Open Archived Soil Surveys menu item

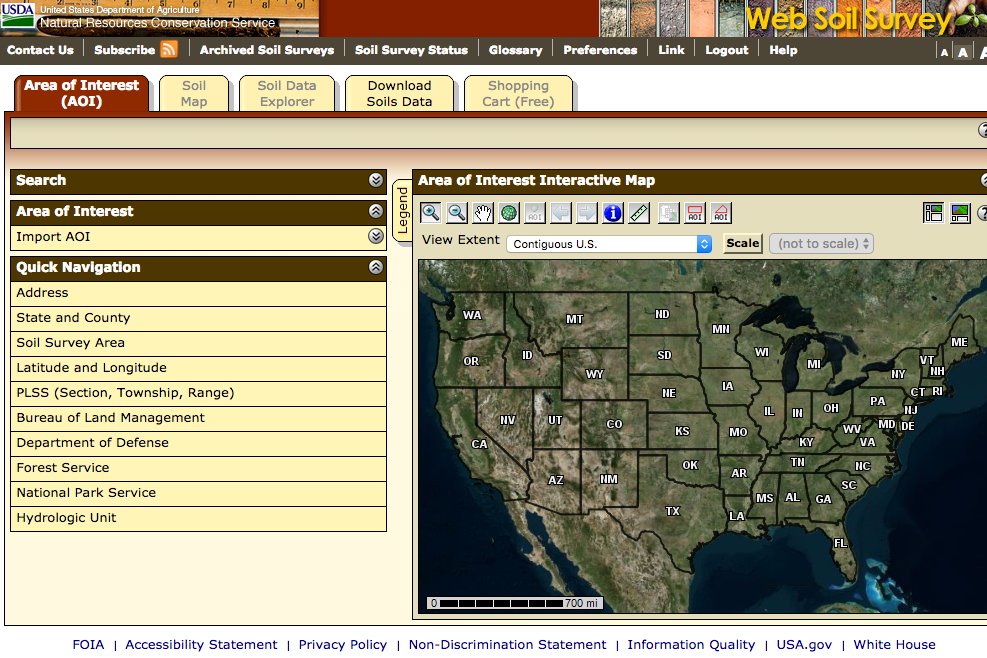tap(267, 50)
